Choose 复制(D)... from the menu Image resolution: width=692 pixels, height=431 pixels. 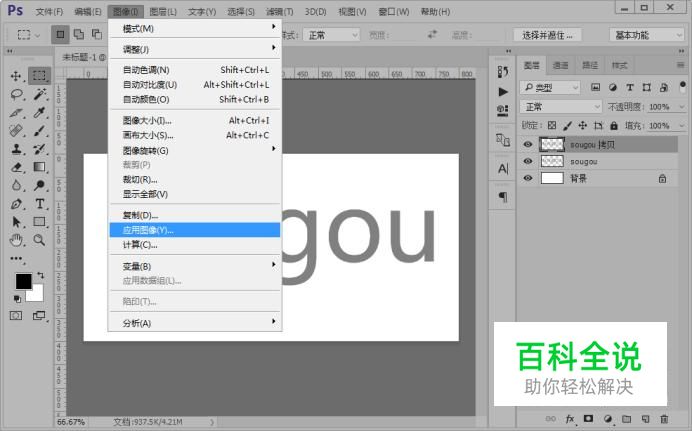click(x=195, y=215)
